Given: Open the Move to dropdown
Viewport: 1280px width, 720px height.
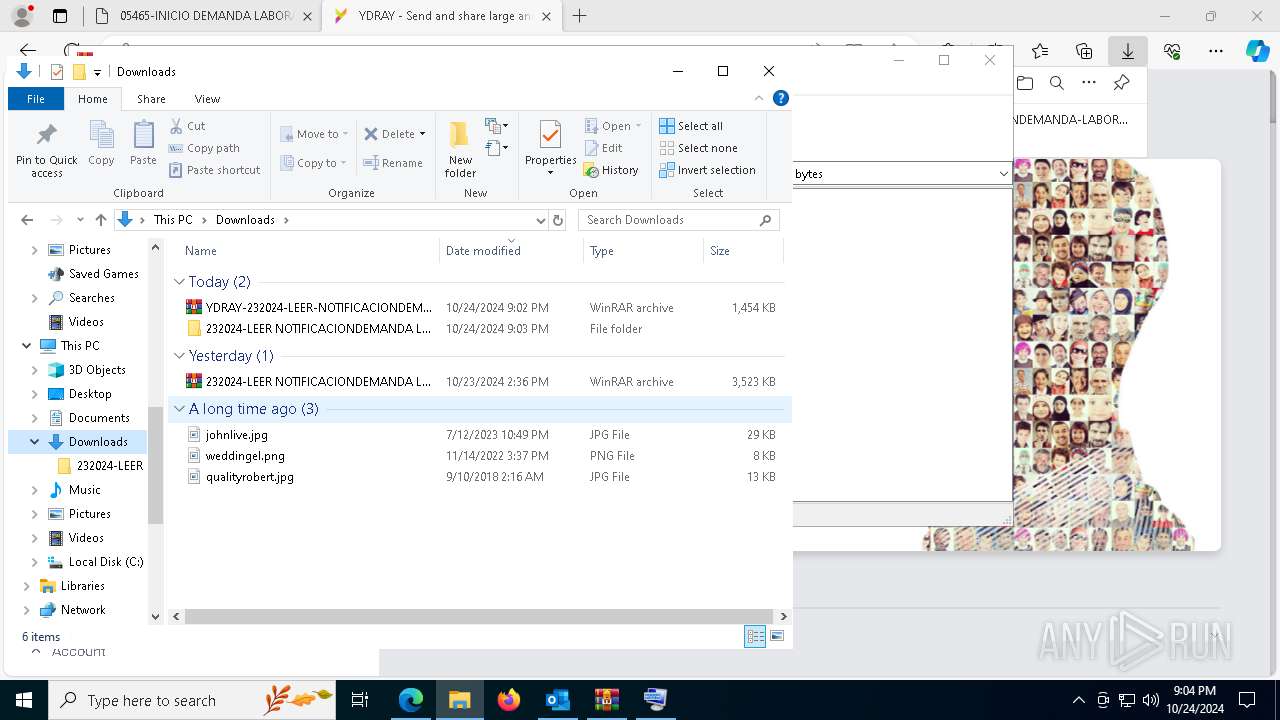Looking at the screenshot, I should [x=314, y=134].
